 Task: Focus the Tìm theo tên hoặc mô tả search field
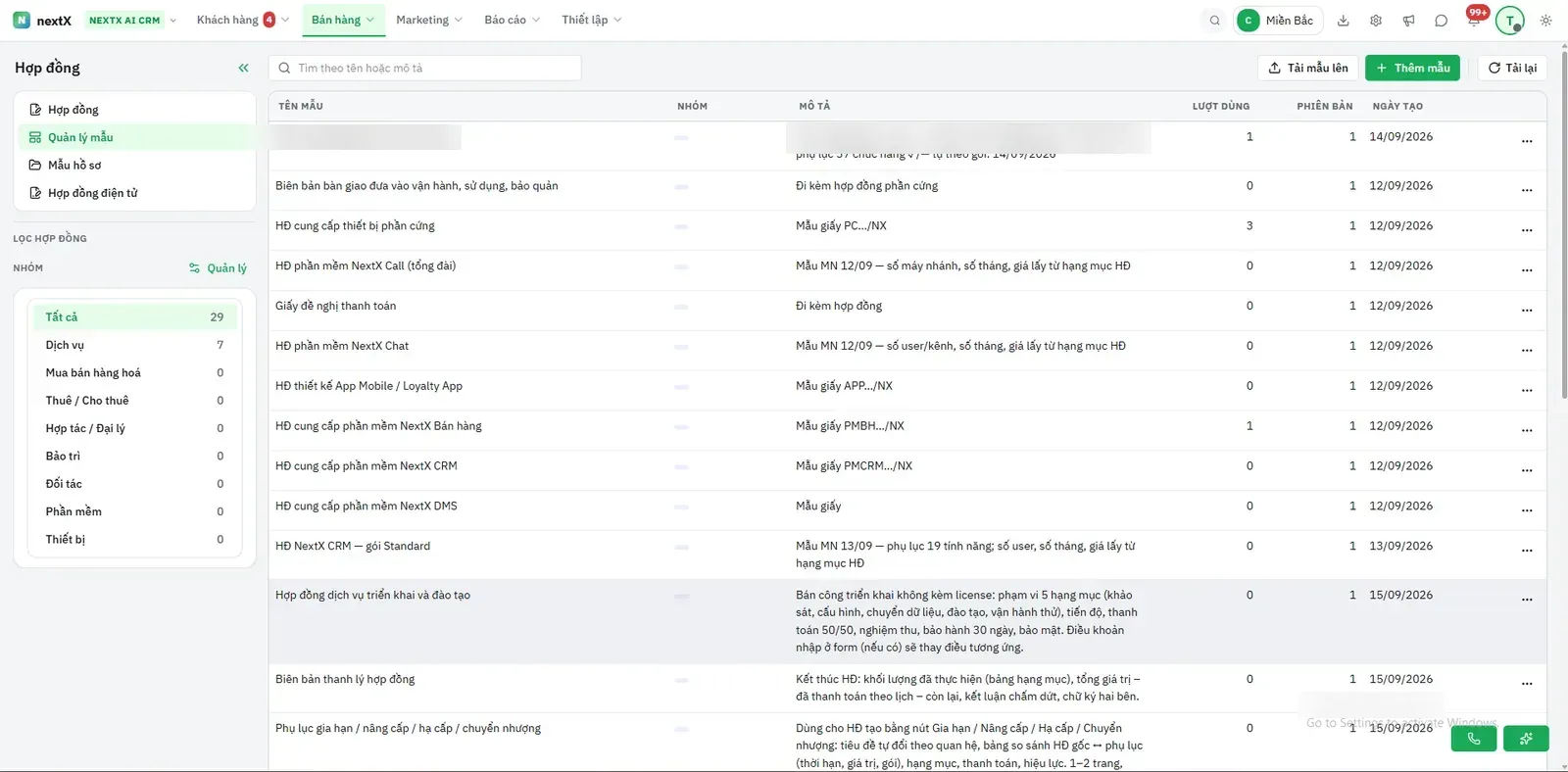(424, 68)
